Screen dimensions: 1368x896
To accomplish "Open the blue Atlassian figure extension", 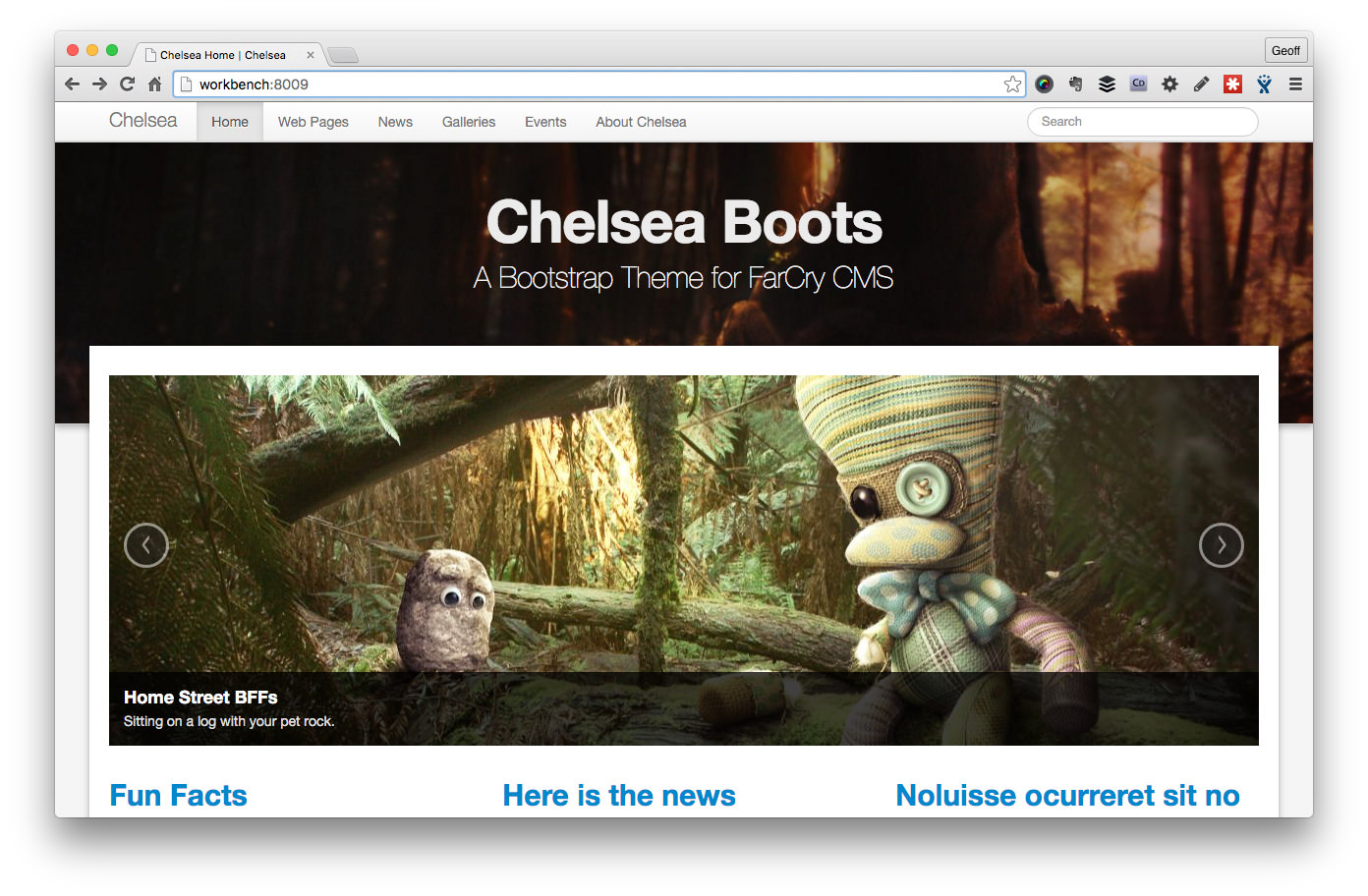I will click(1264, 84).
